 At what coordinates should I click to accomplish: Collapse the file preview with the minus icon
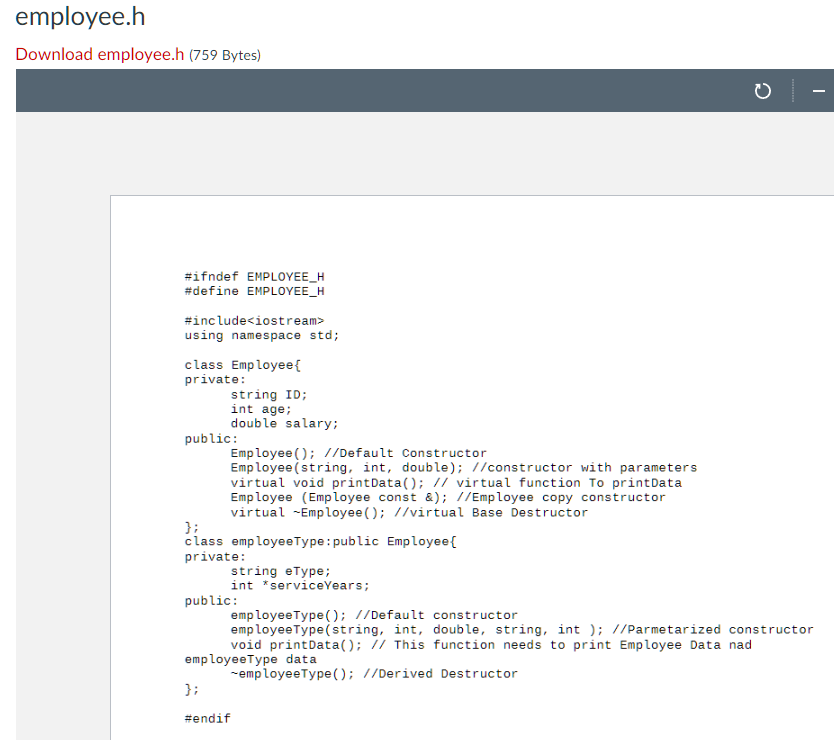818,90
